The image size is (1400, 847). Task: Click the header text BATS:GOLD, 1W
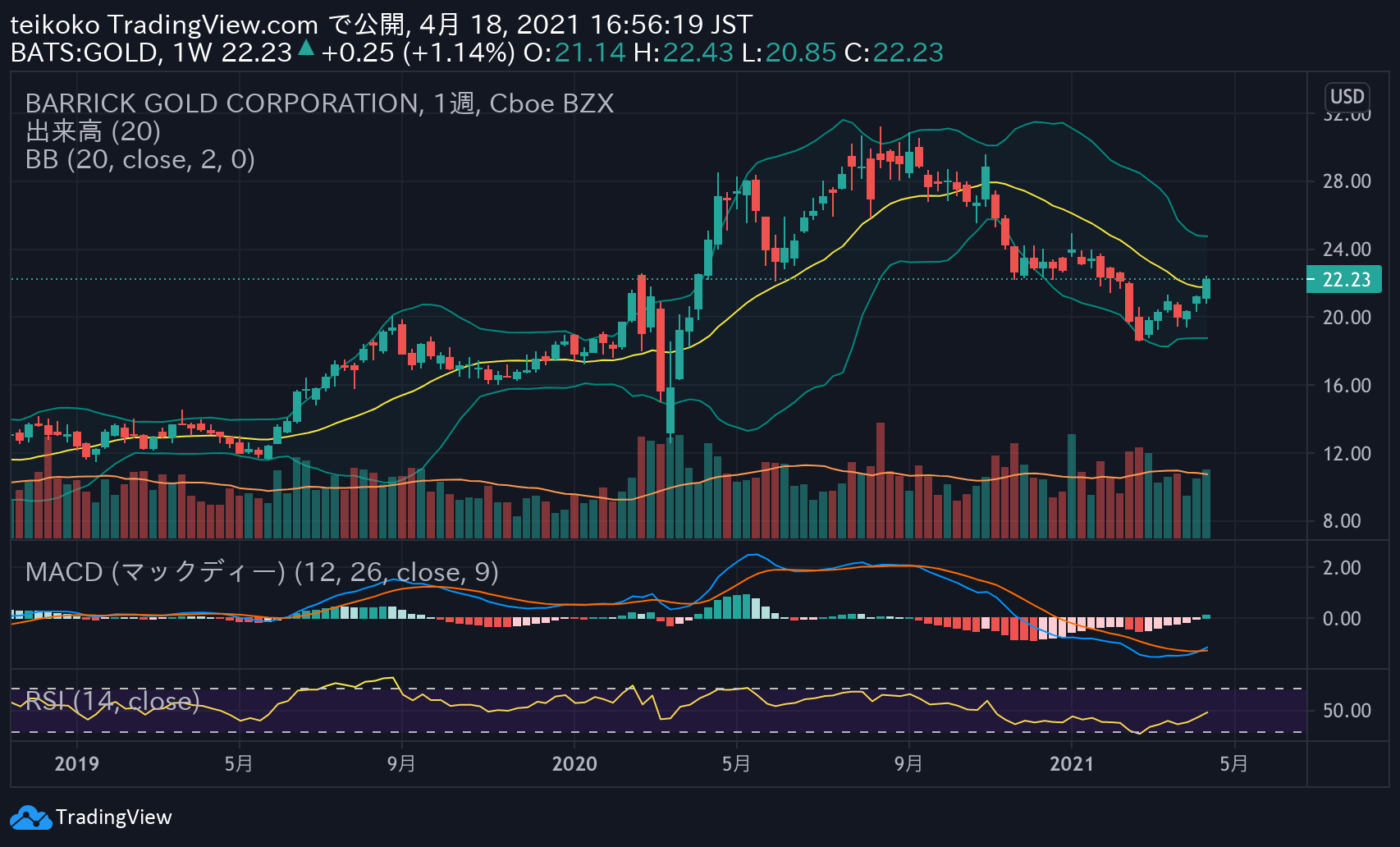[111, 53]
